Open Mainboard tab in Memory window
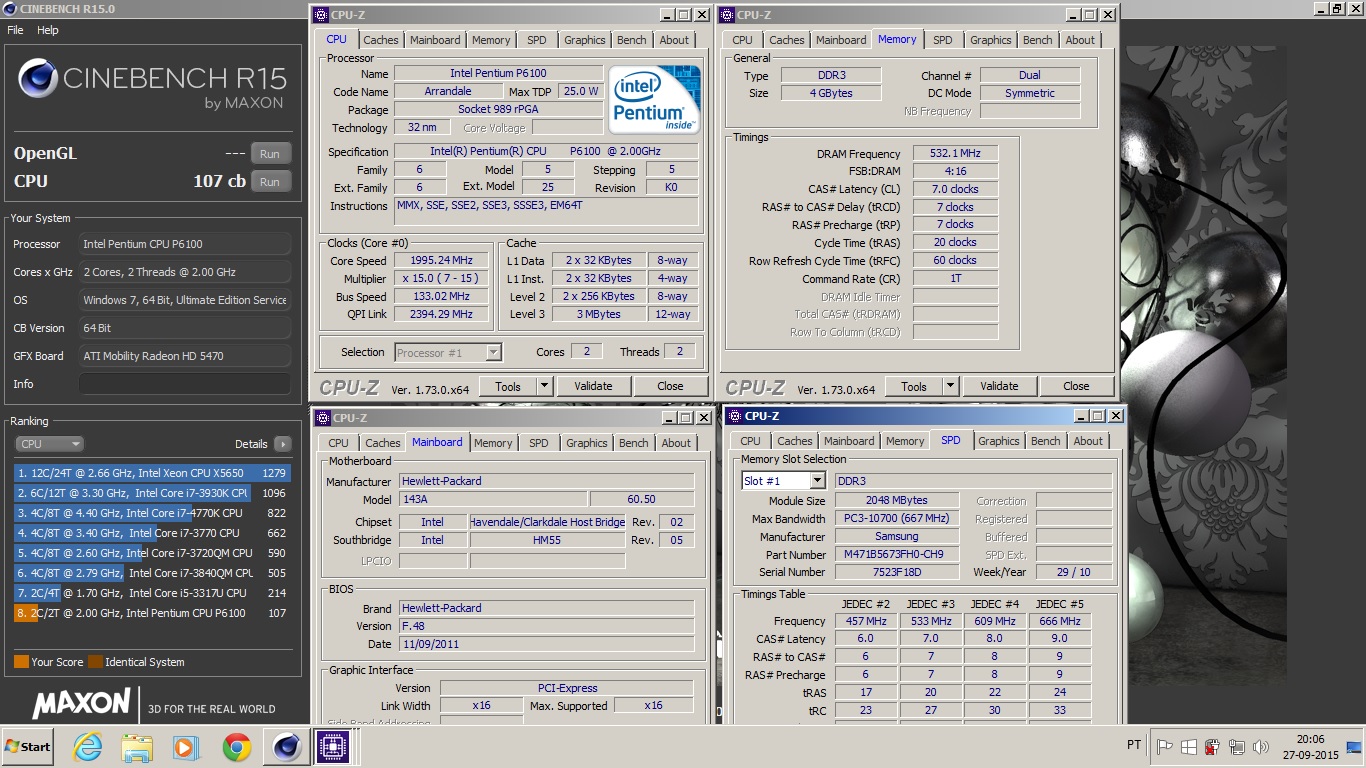The height and width of the screenshot is (768, 1366). (841, 40)
